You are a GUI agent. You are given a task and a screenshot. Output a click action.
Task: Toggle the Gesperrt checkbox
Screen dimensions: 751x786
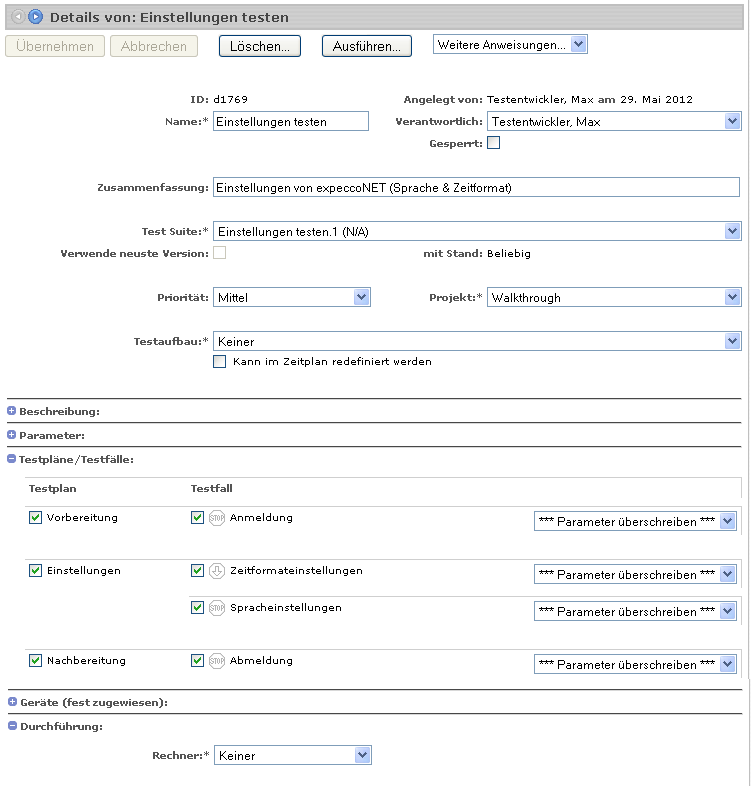(493, 143)
